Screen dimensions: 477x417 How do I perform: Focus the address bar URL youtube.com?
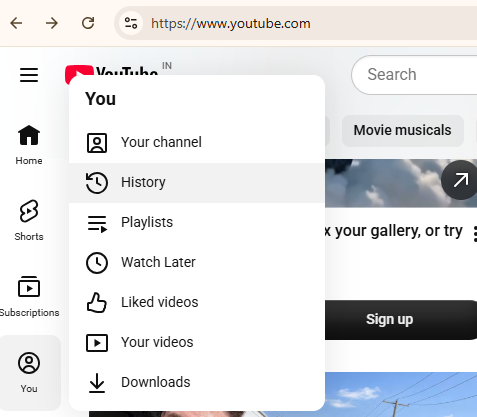pyautogui.click(x=231, y=24)
